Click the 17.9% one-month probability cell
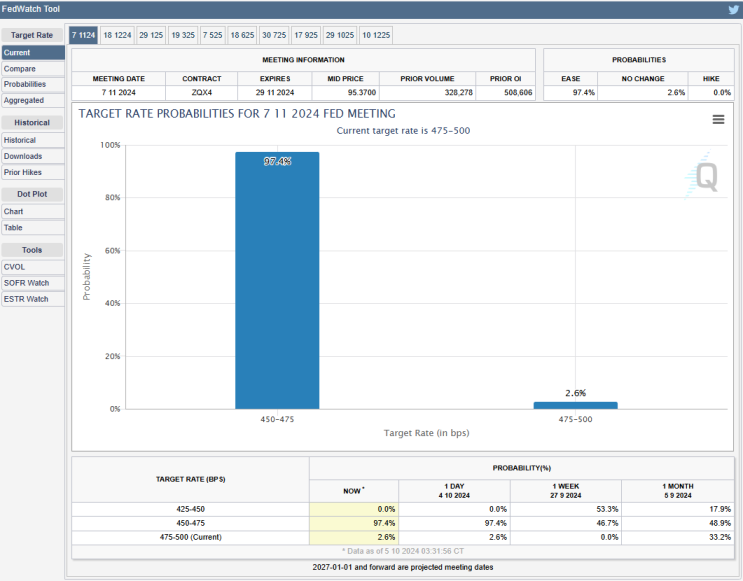Image resolution: width=743 pixels, height=581 pixels. coord(678,509)
